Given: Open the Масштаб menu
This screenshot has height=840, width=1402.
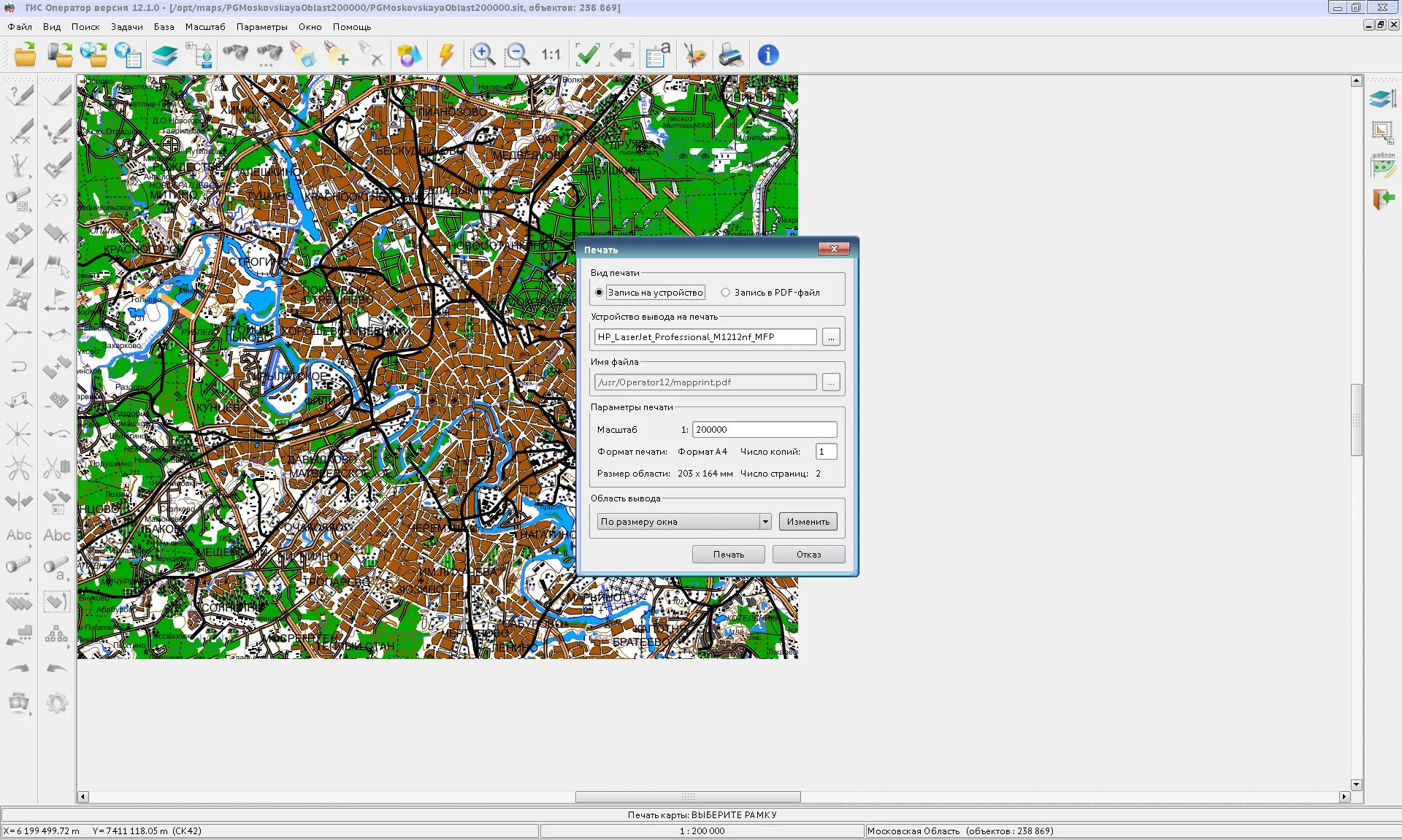Looking at the screenshot, I should [205, 27].
